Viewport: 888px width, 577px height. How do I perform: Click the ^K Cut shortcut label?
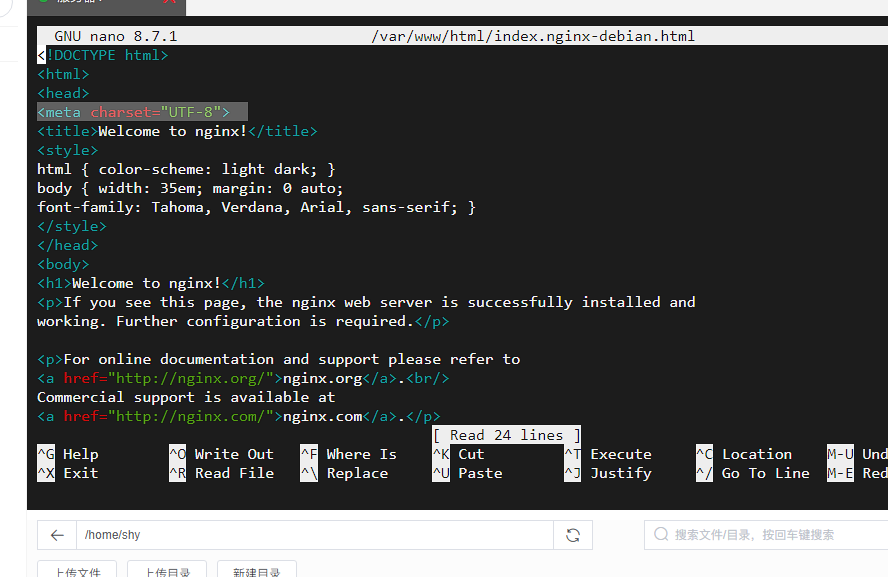[458, 454]
